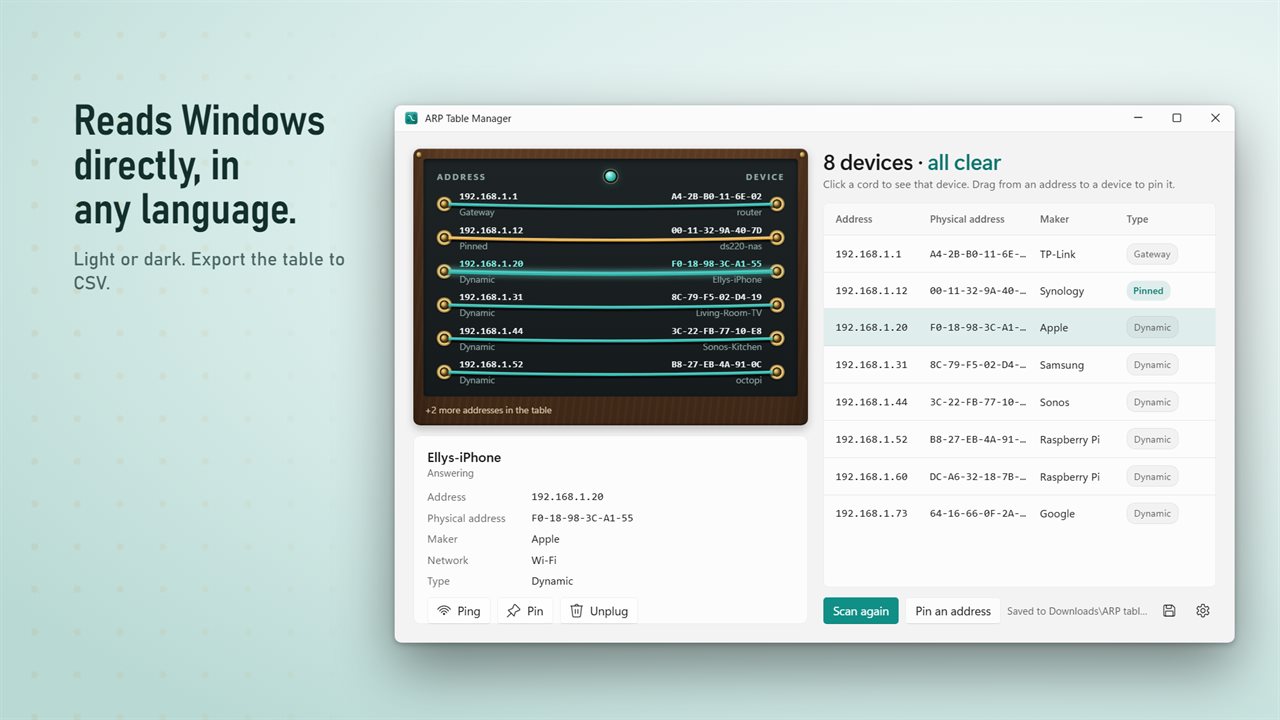Click the address jack for 192.168.1.44
This screenshot has height=720, width=1280.
444,338
